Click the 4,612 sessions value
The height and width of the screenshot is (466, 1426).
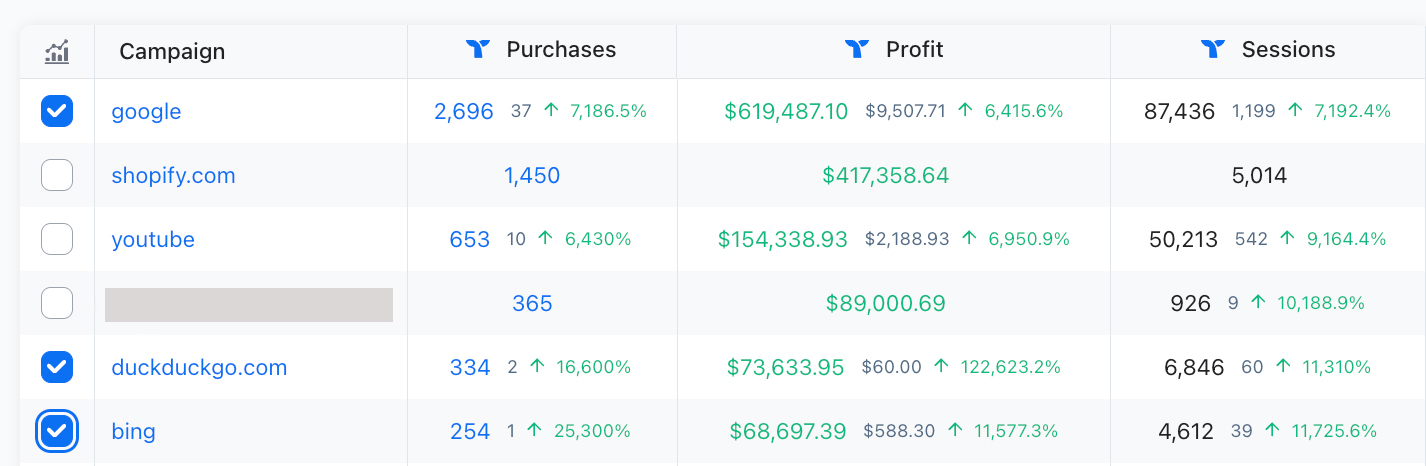coord(1186,431)
